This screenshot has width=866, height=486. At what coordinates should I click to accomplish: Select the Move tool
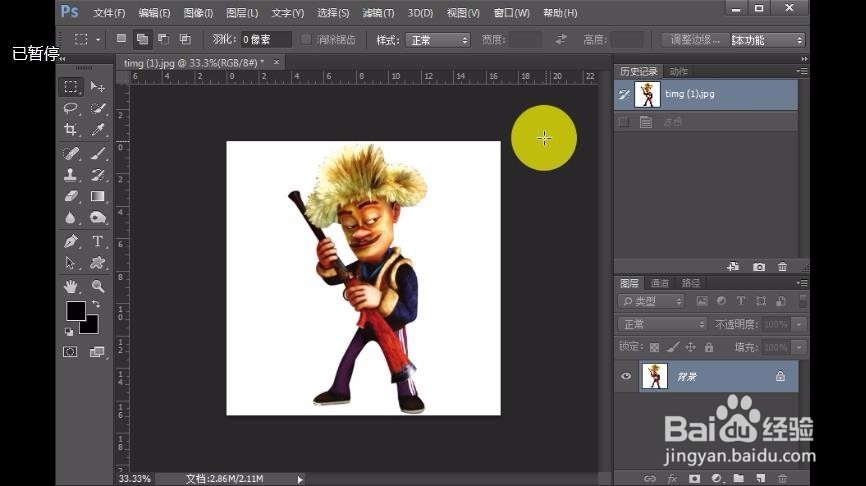click(98, 87)
